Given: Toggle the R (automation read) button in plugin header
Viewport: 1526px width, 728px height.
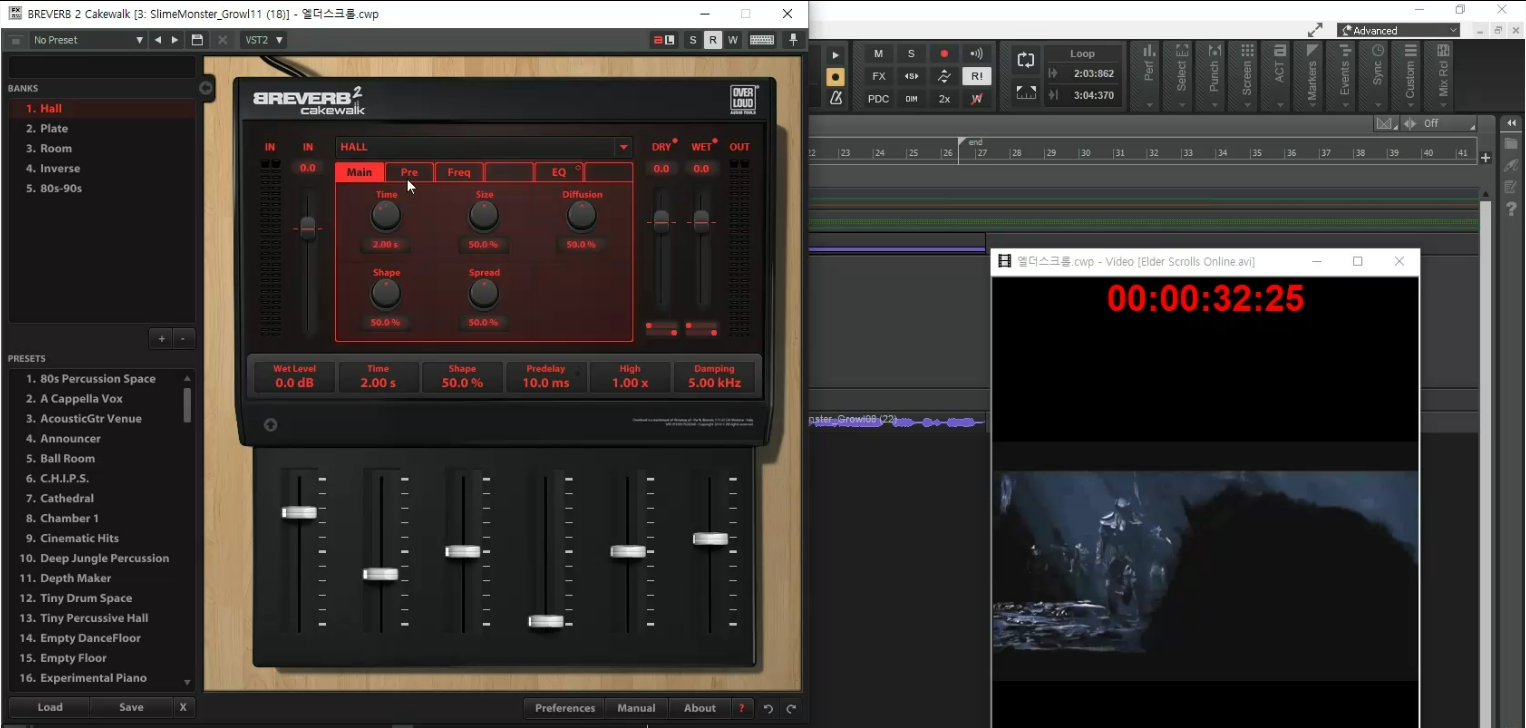Looking at the screenshot, I should coord(712,40).
